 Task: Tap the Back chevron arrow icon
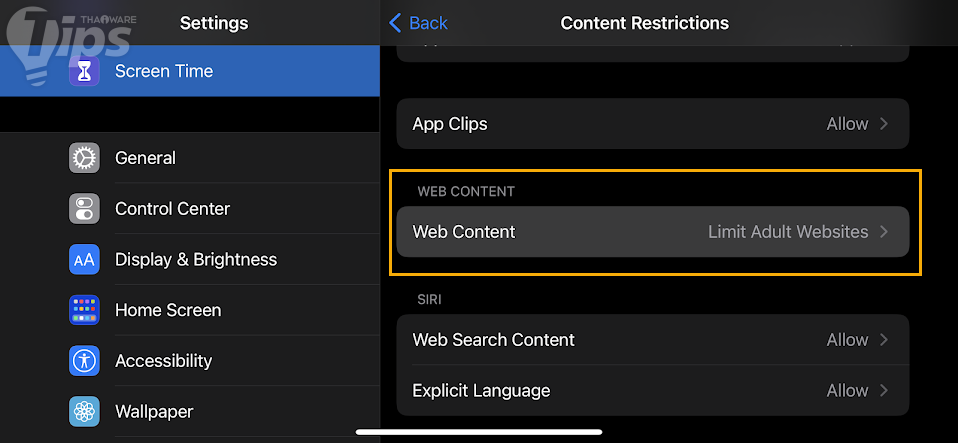click(x=395, y=23)
